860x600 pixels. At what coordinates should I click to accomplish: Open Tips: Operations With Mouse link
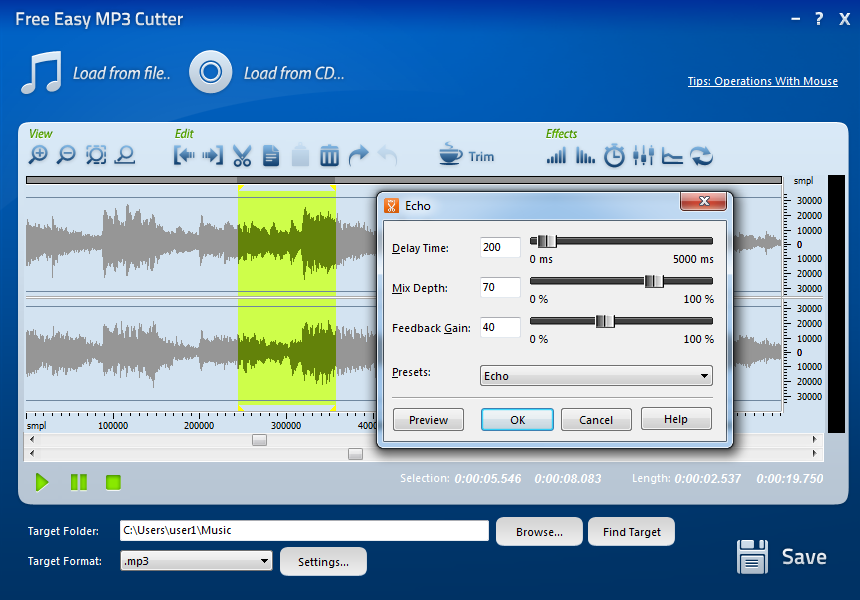click(x=762, y=81)
